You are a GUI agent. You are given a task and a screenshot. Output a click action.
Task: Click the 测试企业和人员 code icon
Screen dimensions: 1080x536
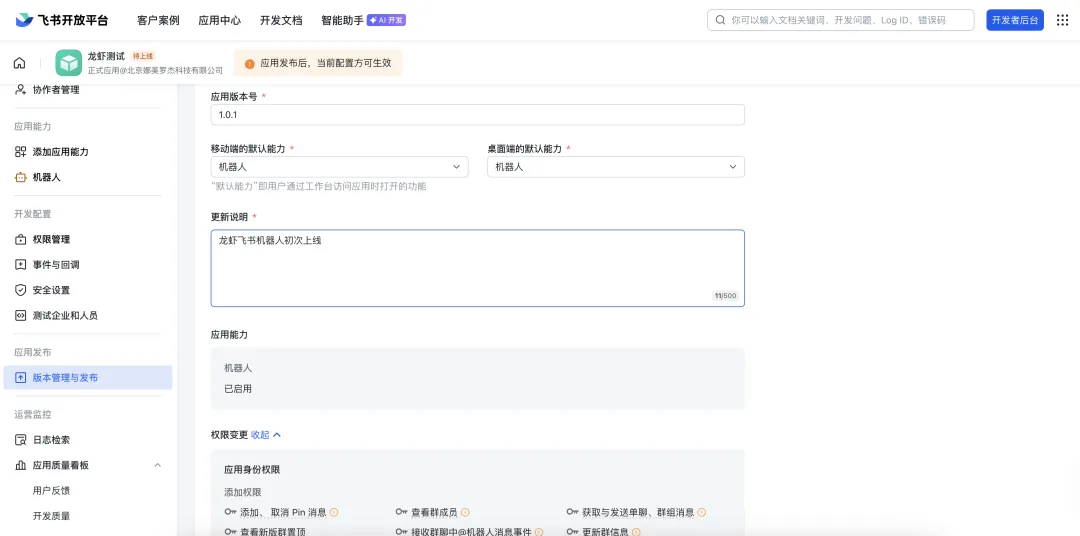point(20,316)
